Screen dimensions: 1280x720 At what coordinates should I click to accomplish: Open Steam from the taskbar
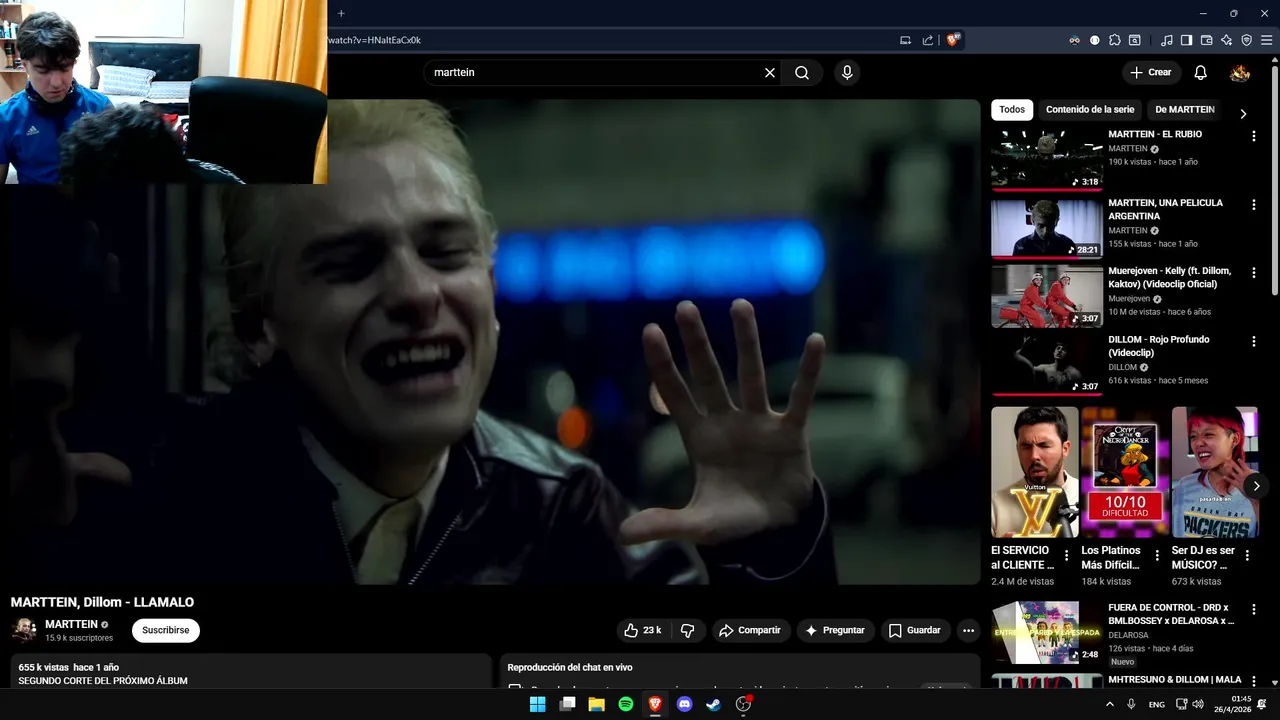713,704
